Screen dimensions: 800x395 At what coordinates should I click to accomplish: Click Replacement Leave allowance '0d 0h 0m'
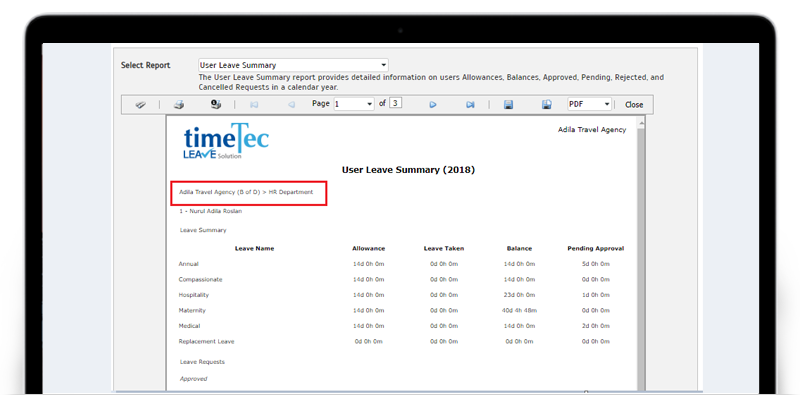pos(368,341)
